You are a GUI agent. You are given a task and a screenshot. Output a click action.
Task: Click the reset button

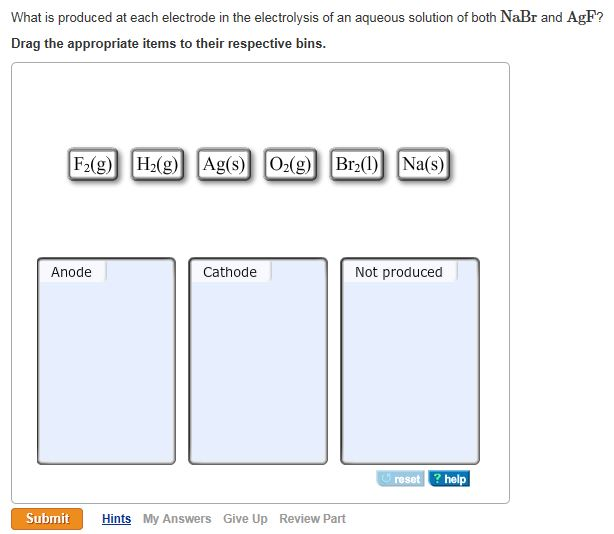(x=401, y=479)
